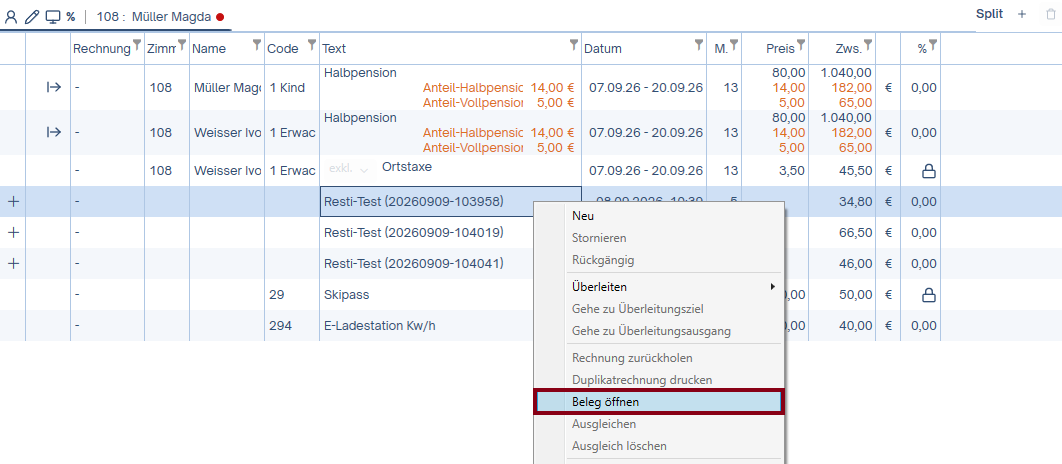Click the monitor icon in the top toolbar

(53, 17)
